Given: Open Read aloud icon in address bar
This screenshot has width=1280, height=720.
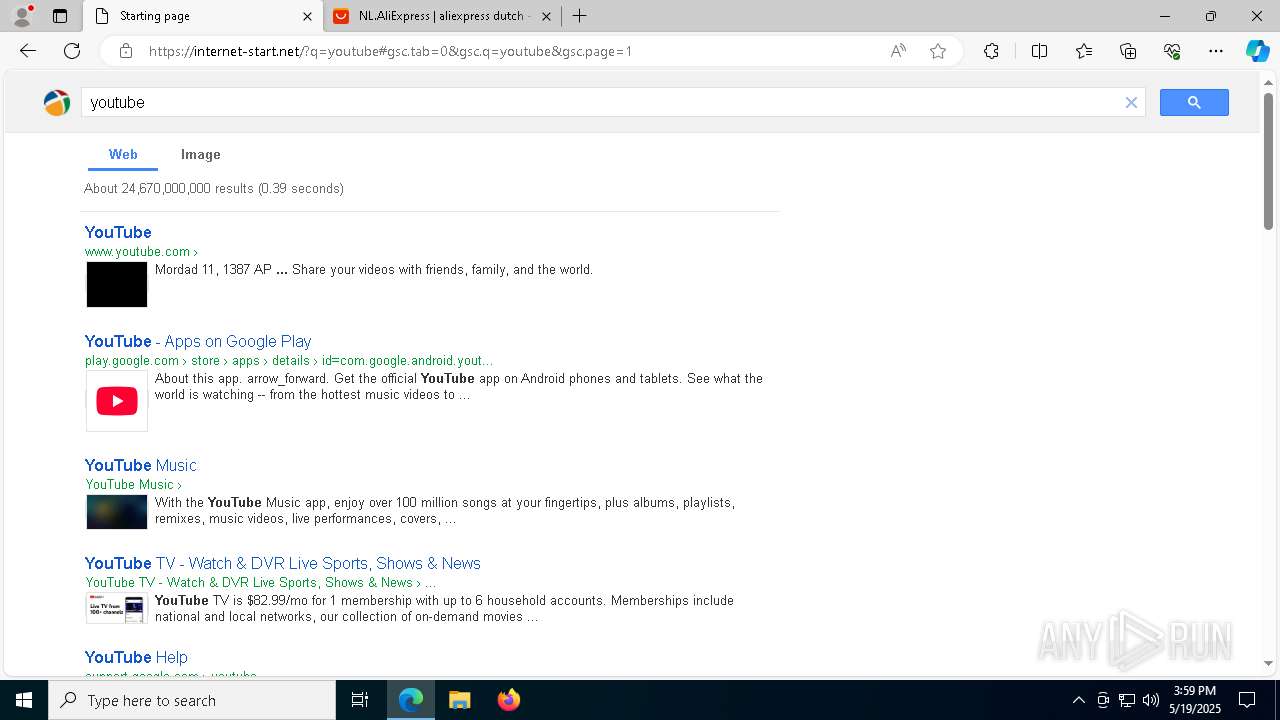Looking at the screenshot, I should 898,51.
